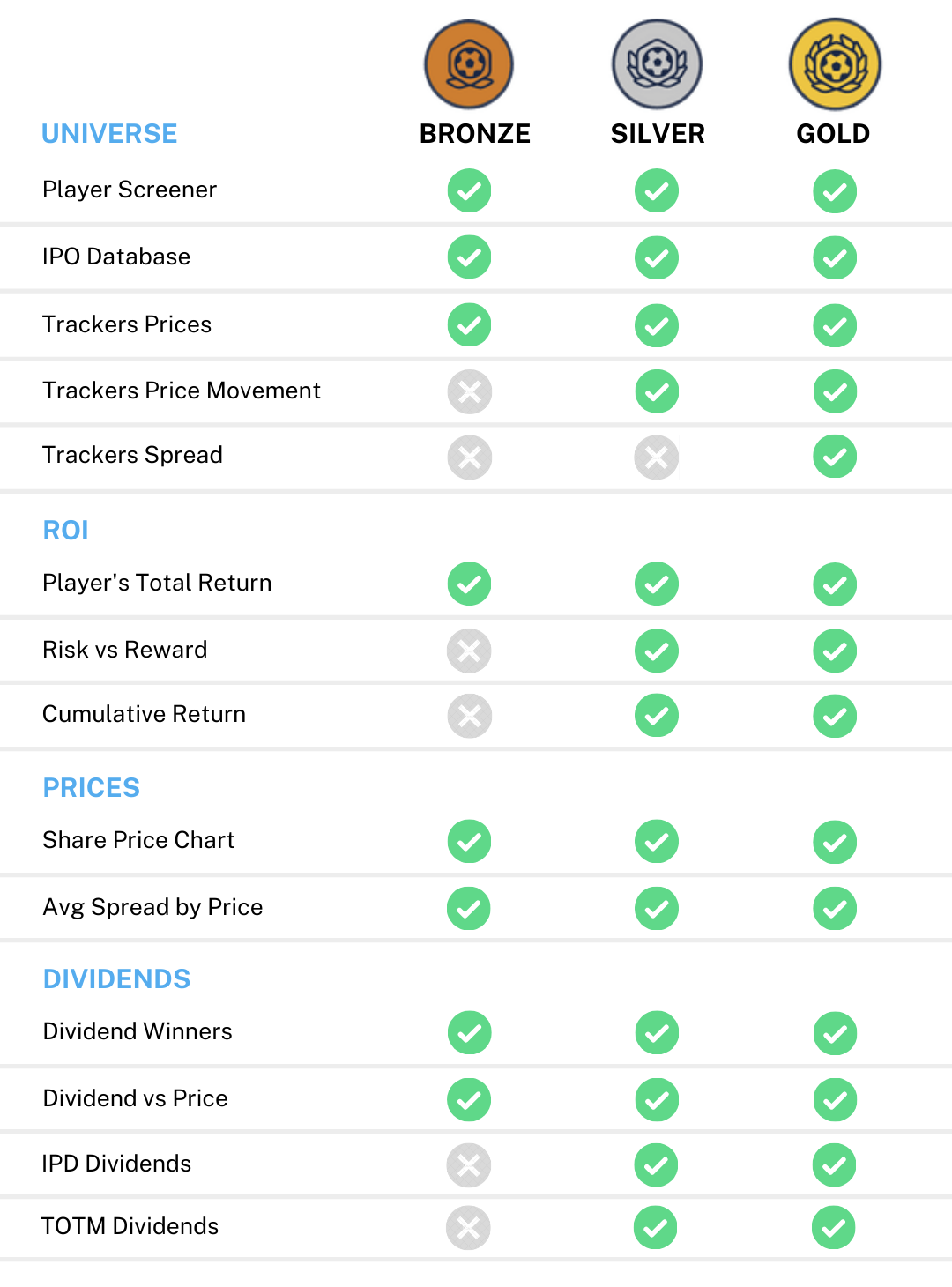Click Bronze checkmark for Player Screener

(x=469, y=190)
